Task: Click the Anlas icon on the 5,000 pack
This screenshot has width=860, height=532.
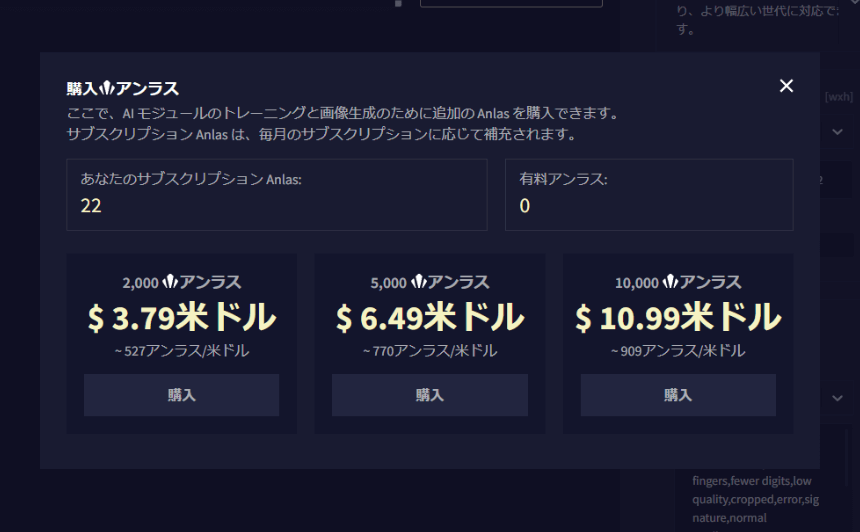Action: (418, 283)
